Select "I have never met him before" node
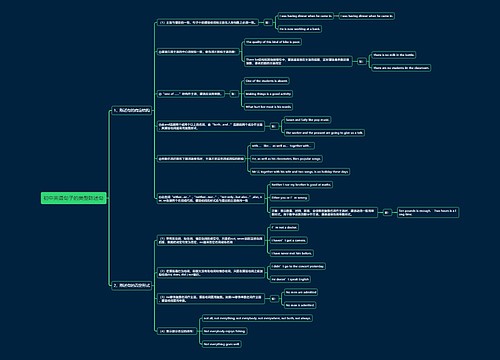Viewport: 500px width, 360px height. 292,253
